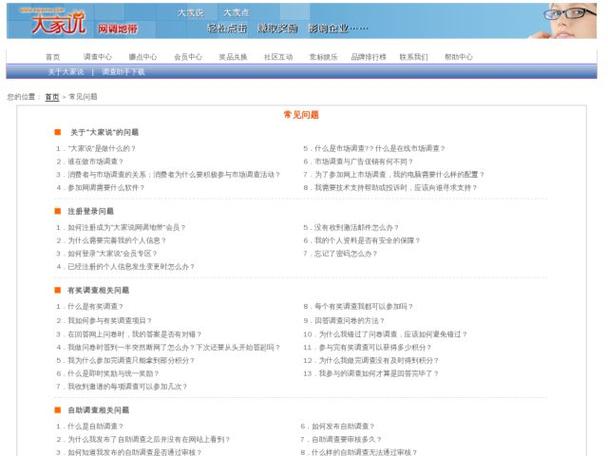This screenshot has height=456, width=608.
Task: Click the orange bullet beside 自助调查相关问题
Action: 58,410
